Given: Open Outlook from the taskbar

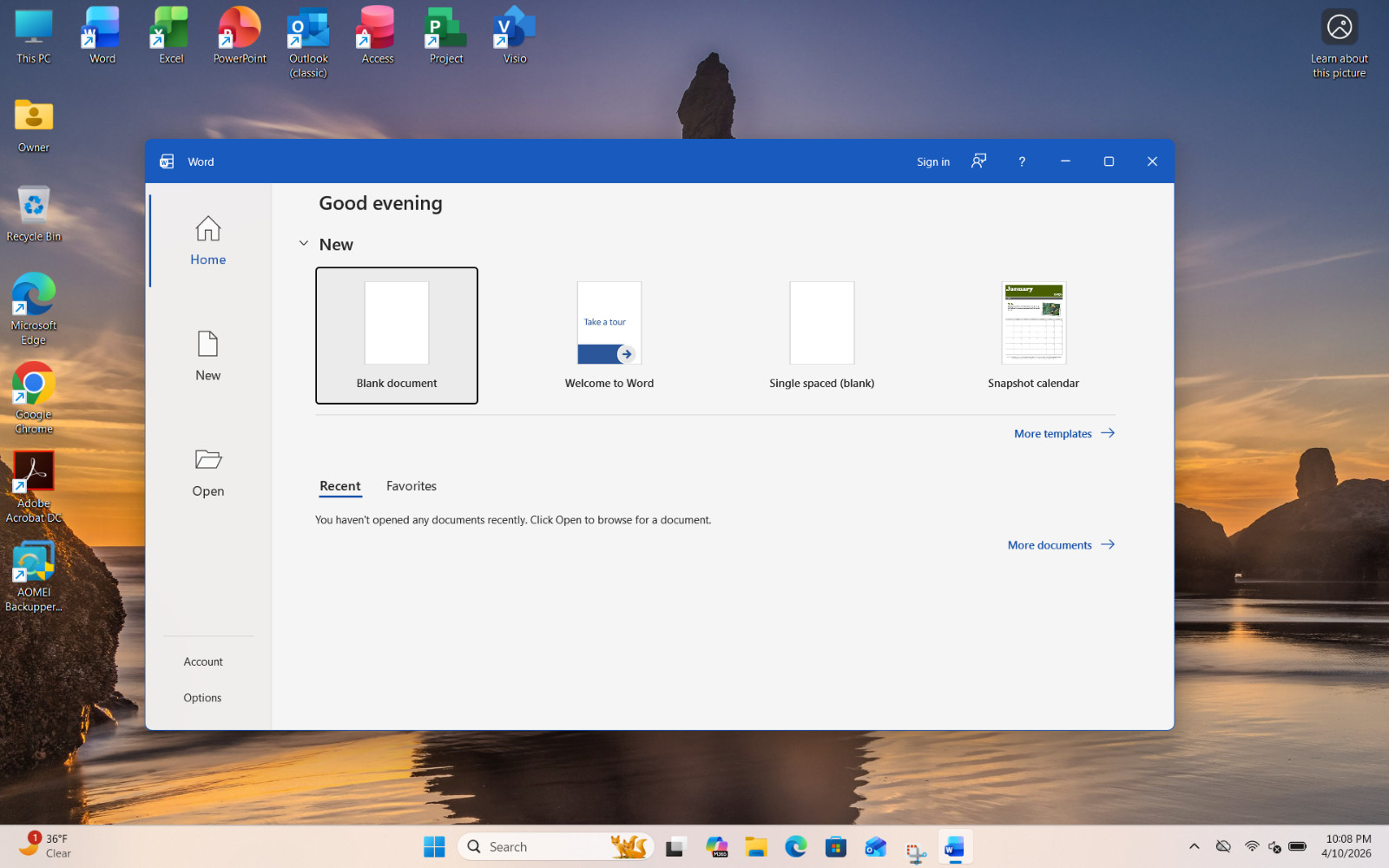Looking at the screenshot, I should point(876,846).
